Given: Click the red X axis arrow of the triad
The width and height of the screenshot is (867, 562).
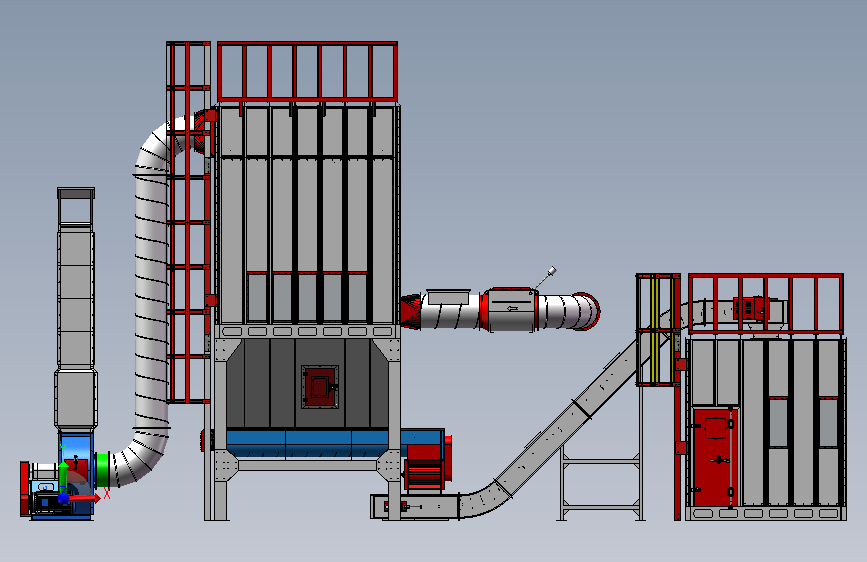Looking at the screenshot, I should (86, 498).
